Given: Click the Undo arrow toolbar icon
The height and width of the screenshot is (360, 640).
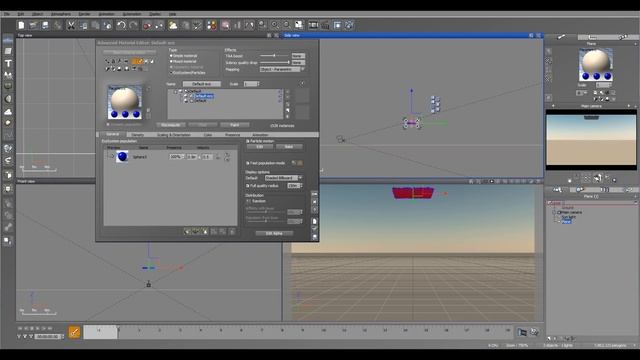Looking at the screenshot, I should tap(121, 25).
